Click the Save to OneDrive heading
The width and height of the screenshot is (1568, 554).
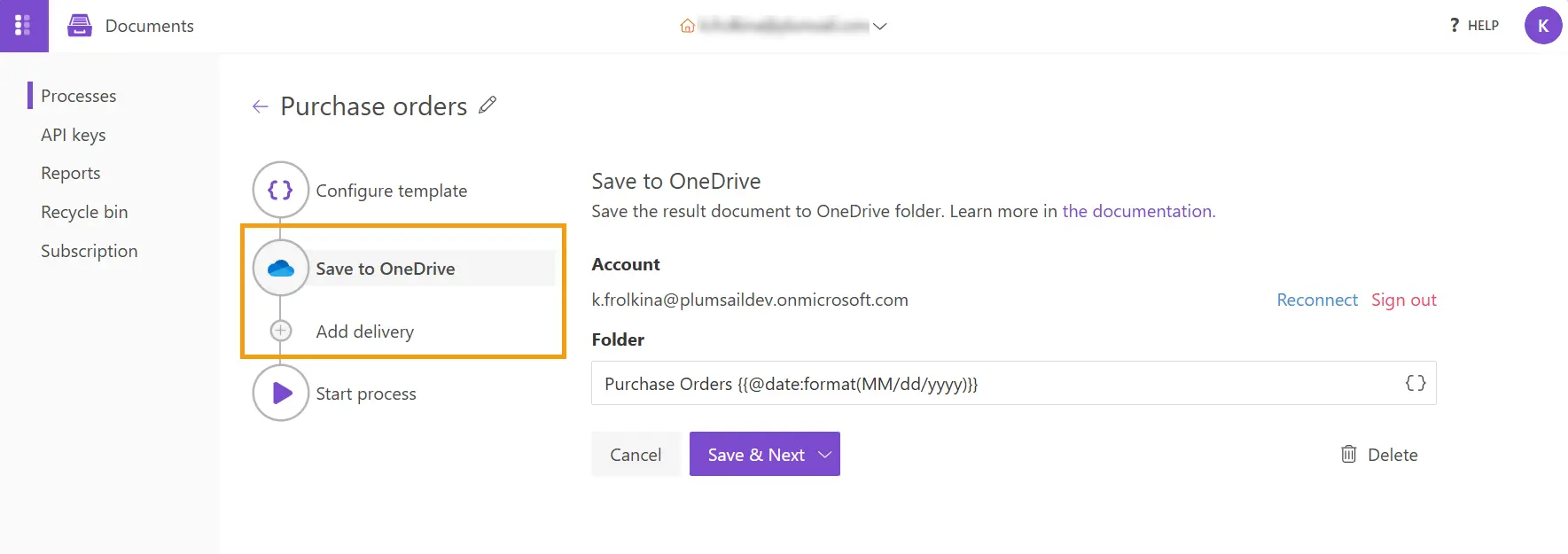coord(675,181)
